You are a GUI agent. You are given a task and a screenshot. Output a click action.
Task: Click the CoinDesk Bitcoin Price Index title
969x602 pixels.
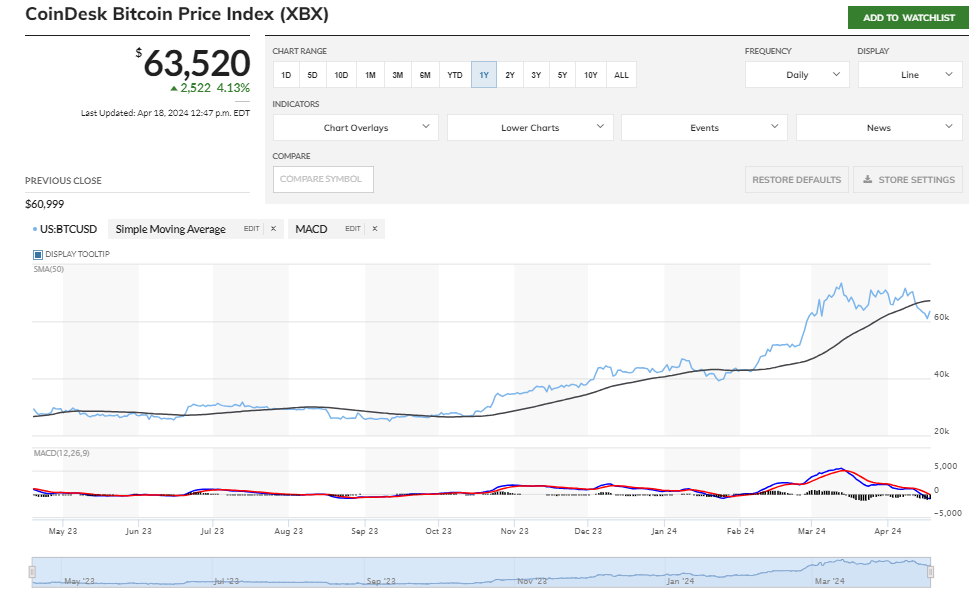177,14
